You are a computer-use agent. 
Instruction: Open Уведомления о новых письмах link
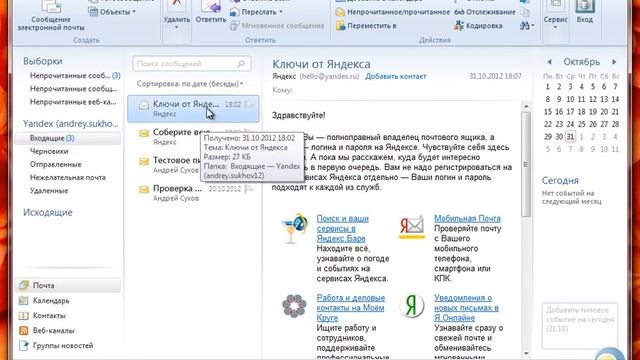466,308
